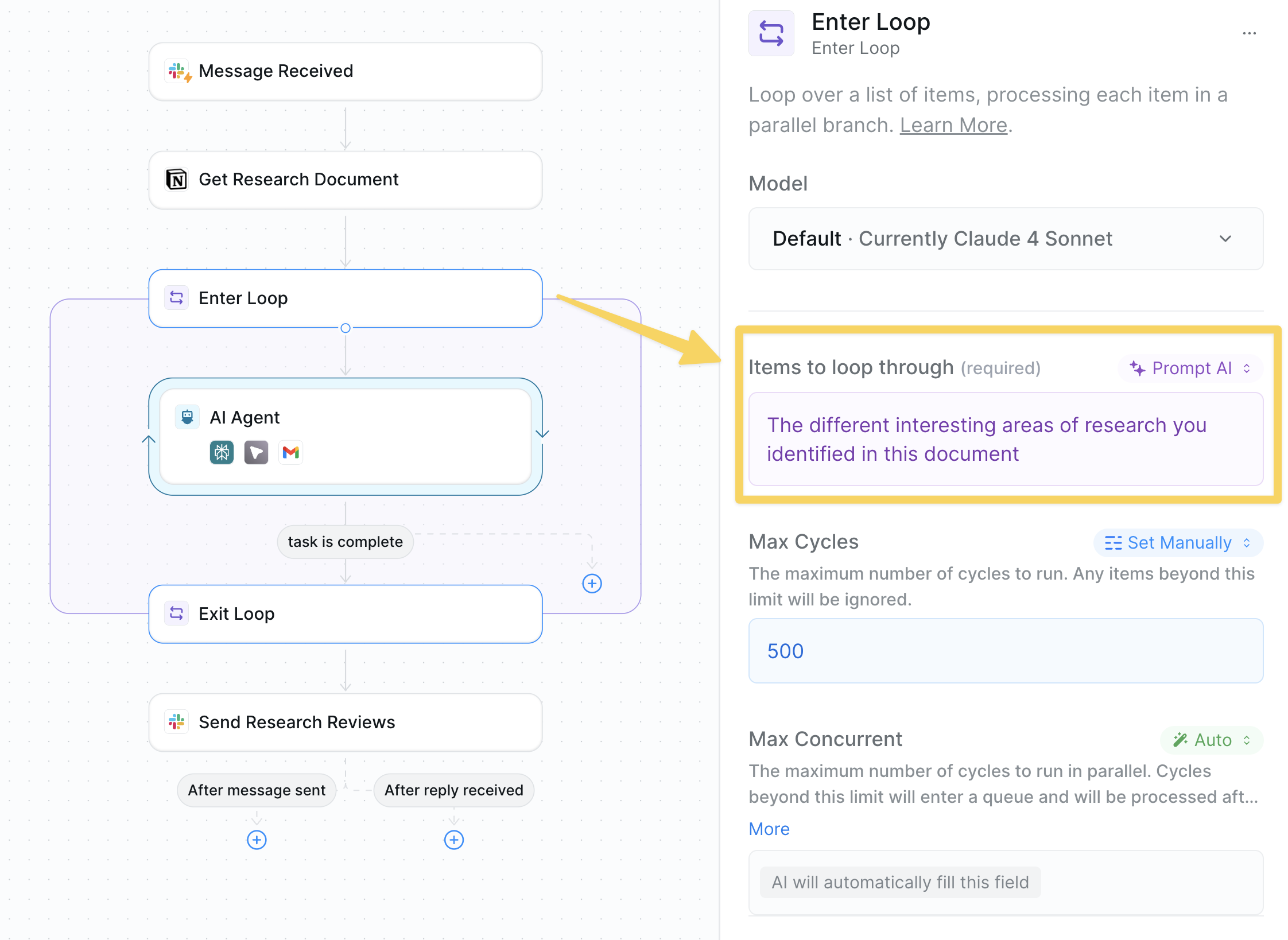Click the plus button under After reply received
This screenshot has height=940, width=1288.
click(x=454, y=840)
